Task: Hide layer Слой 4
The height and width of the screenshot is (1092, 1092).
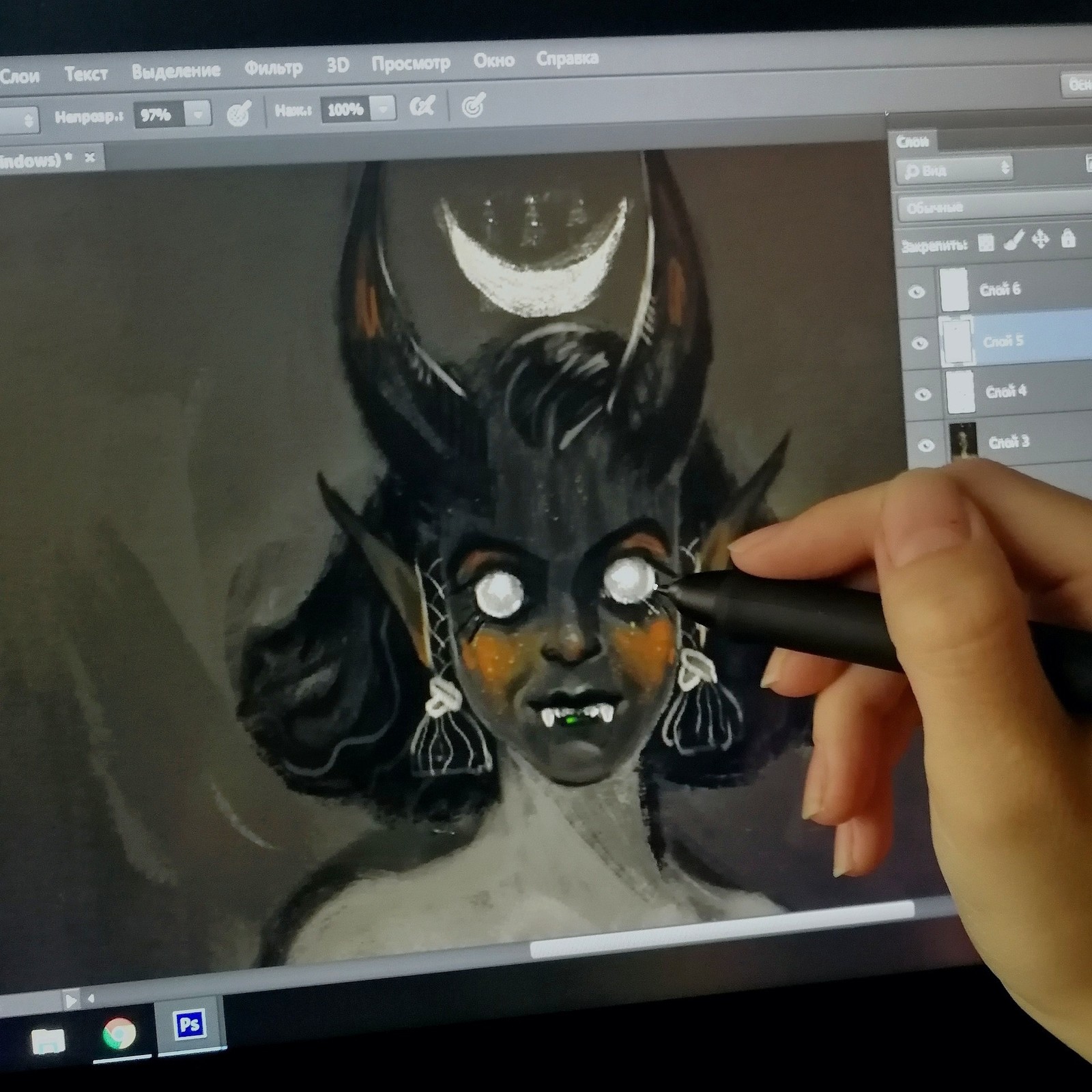Action: (923, 394)
